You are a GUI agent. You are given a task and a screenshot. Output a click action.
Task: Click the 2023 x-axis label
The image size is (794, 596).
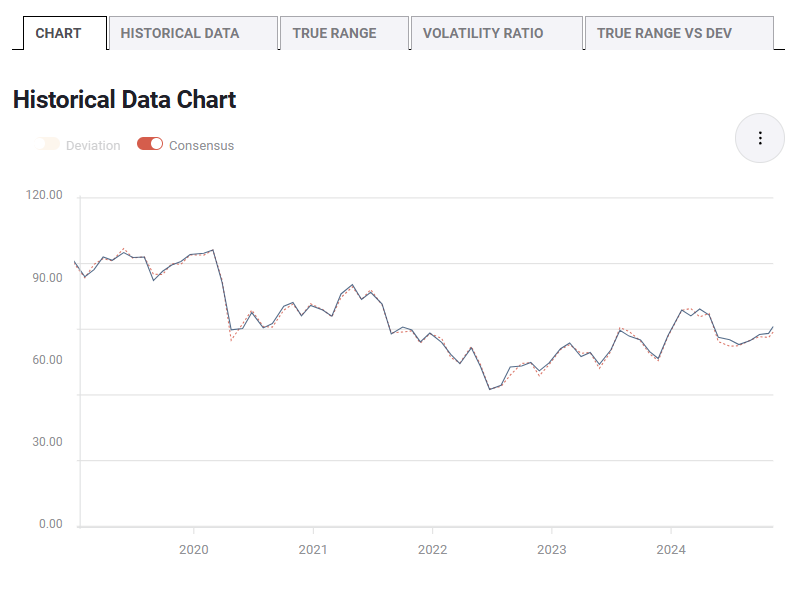tap(551, 549)
